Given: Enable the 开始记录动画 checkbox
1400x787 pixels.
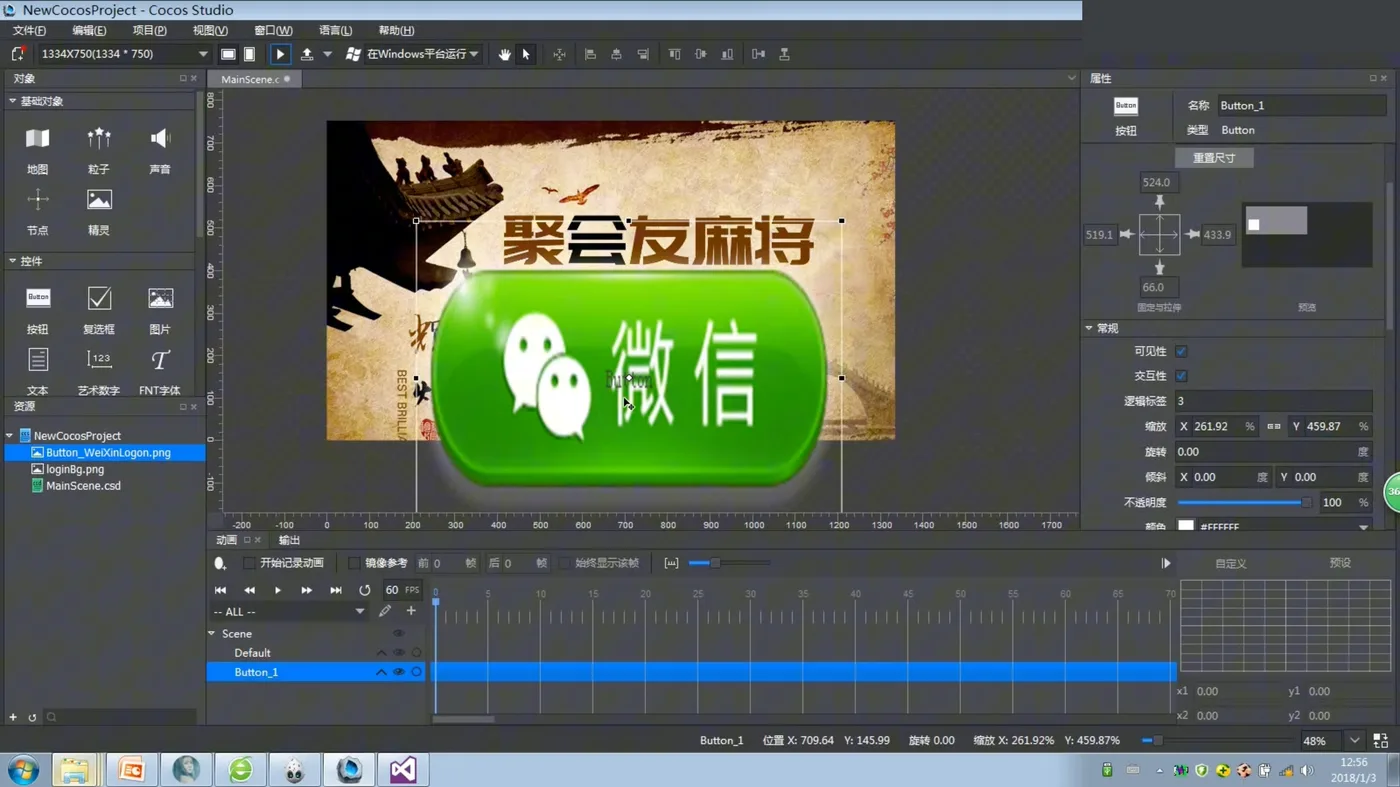Looking at the screenshot, I should [249, 563].
